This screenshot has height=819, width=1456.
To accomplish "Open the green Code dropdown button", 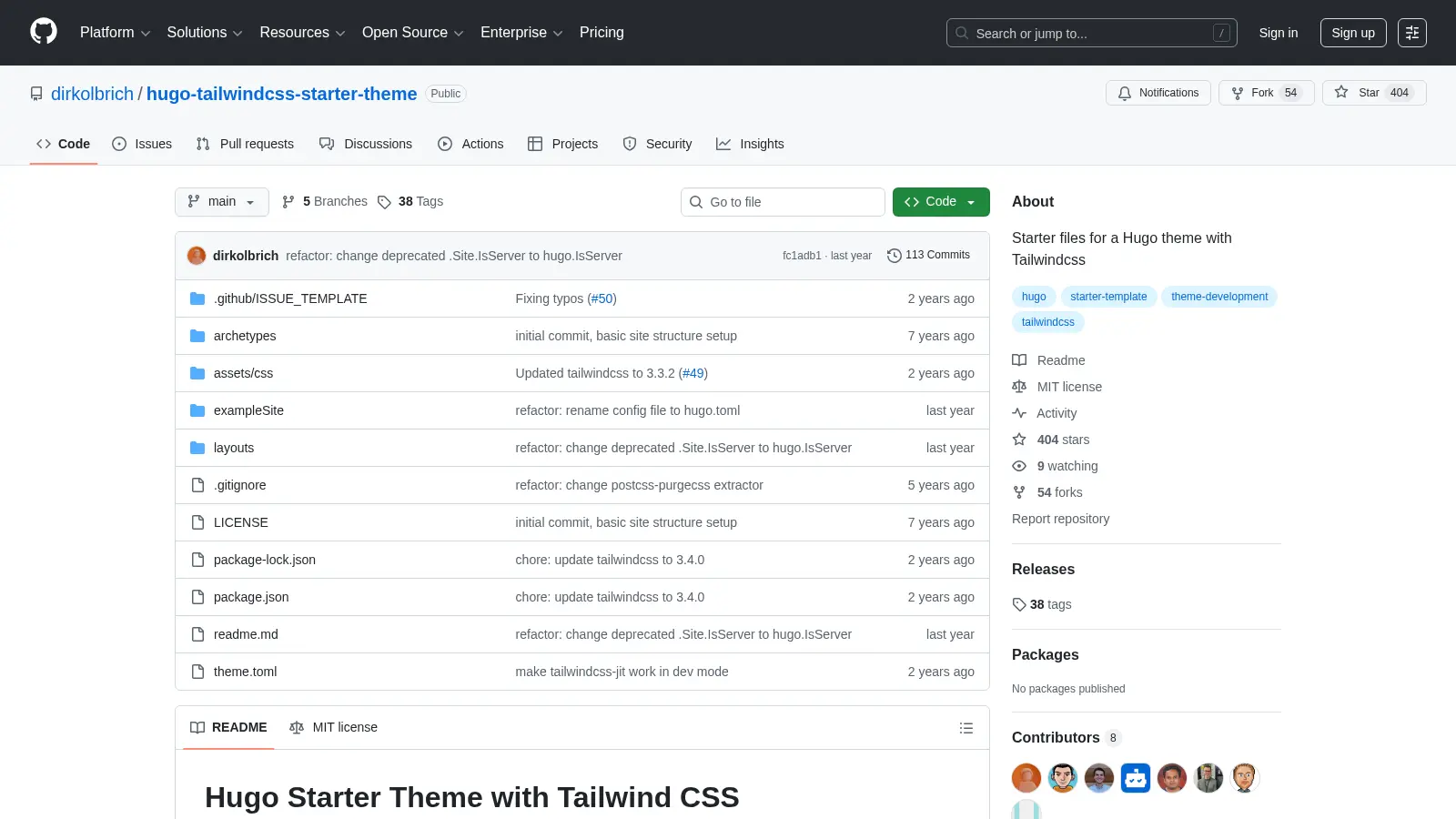I will [941, 202].
